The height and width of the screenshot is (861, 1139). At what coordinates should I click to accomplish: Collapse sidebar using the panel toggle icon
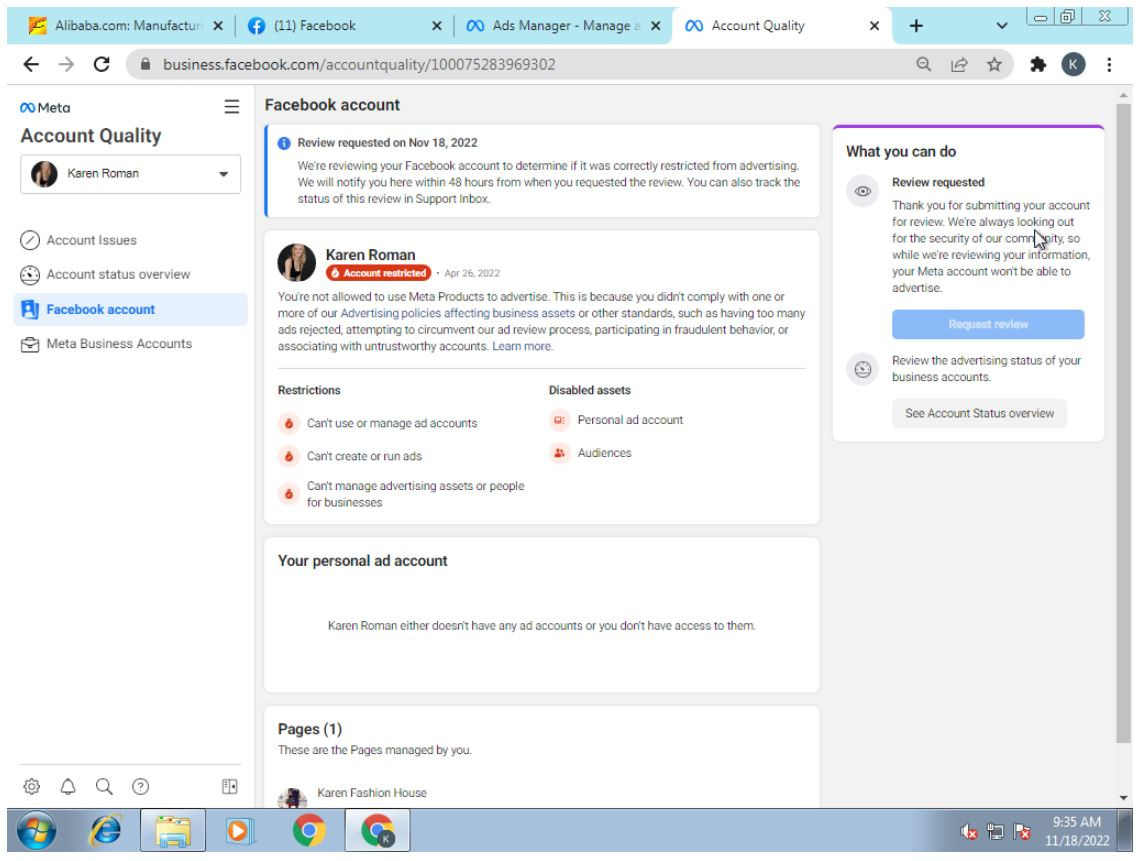point(230,786)
